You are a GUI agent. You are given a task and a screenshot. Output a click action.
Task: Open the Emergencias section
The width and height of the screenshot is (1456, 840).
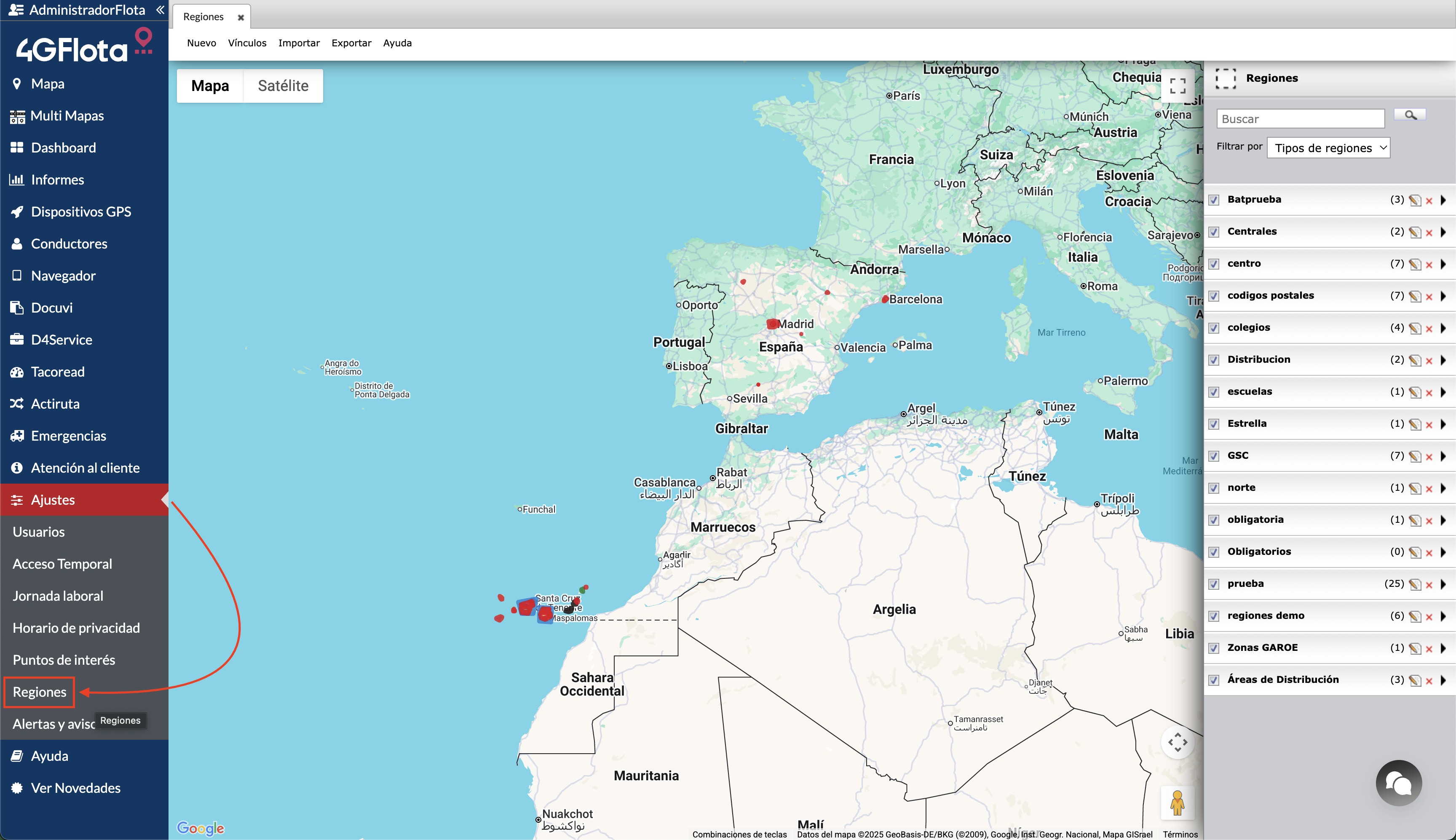point(68,436)
